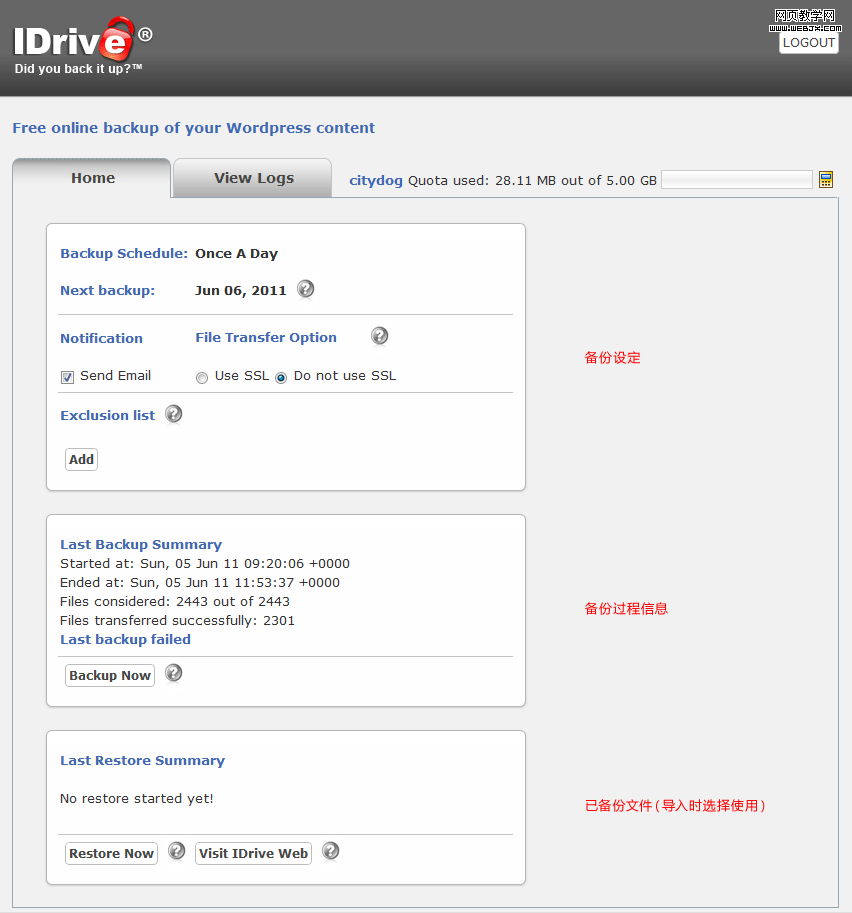Toggle the Send Email checkbox
This screenshot has width=852, height=913.
(68, 377)
